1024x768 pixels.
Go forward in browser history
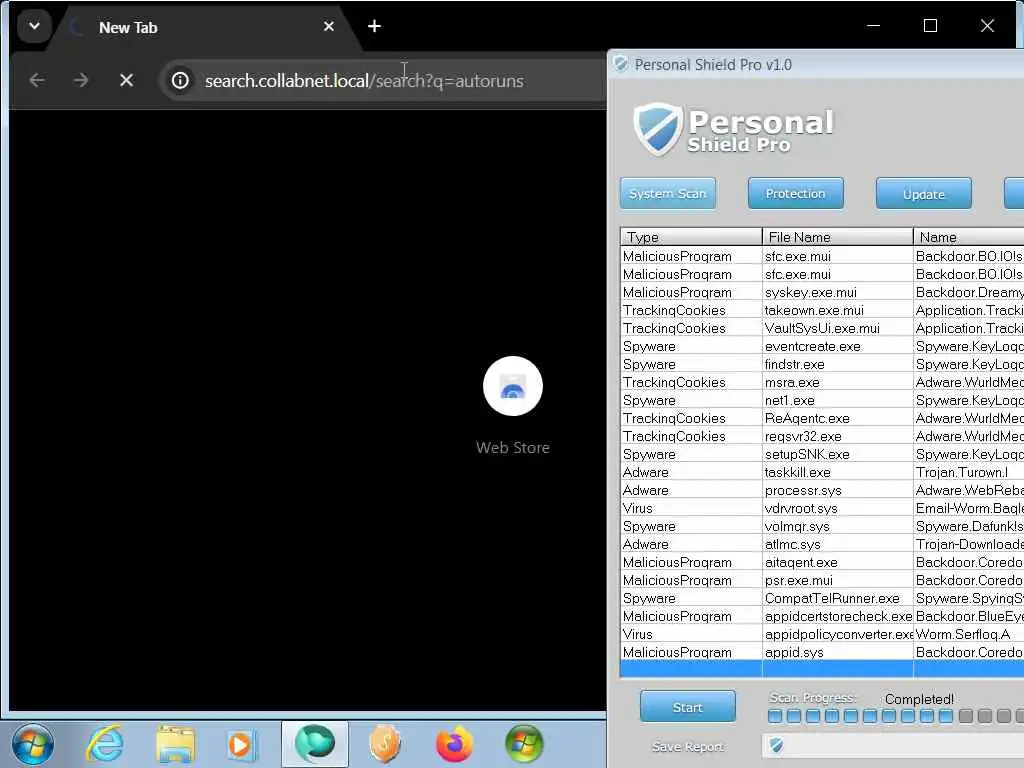[81, 80]
